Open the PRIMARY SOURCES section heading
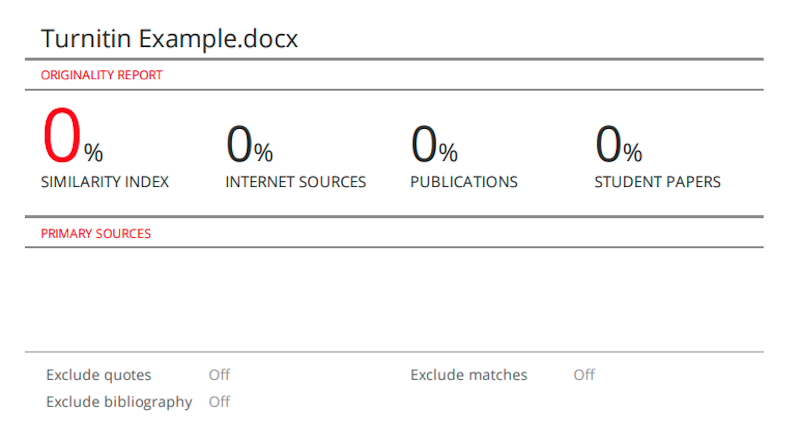This screenshot has width=800, height=440. [96, 233]
